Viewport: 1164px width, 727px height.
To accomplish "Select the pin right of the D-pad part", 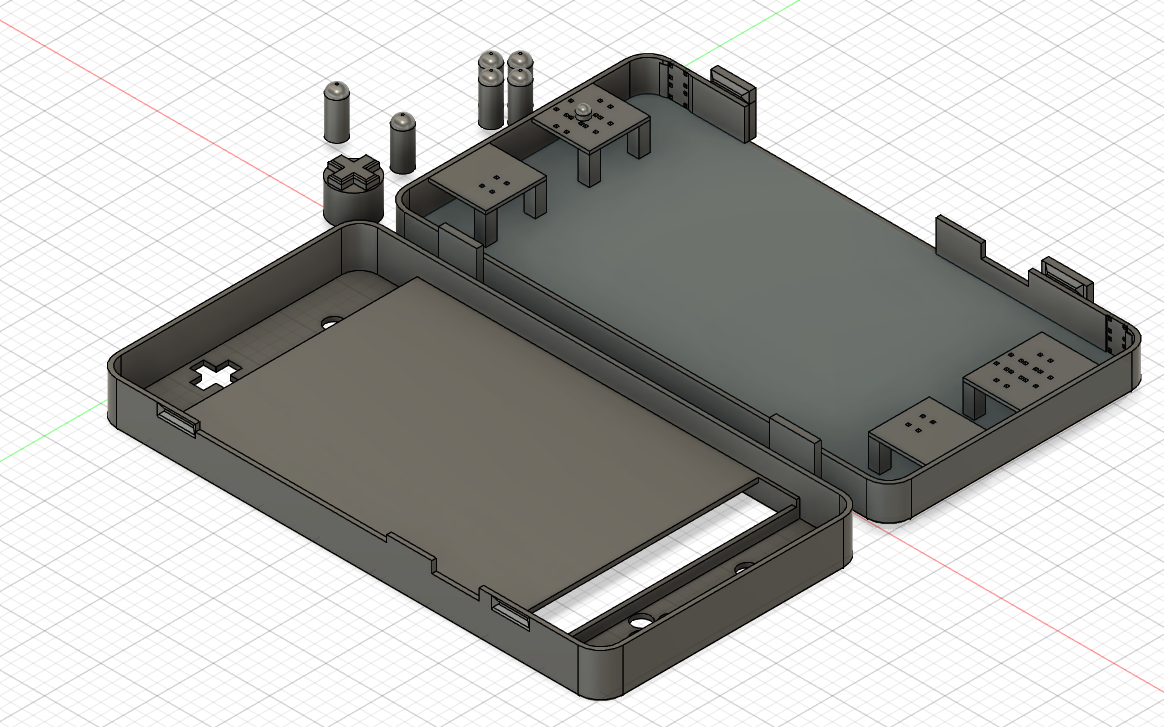I will tap(402, 142).
